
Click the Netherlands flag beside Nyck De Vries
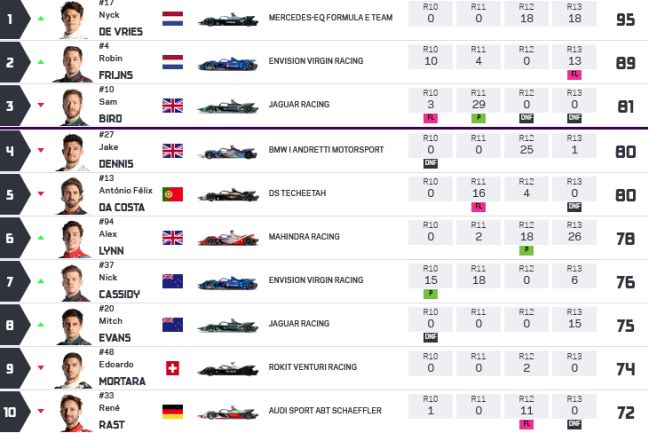pyautogui.click(x=173, y=19)
